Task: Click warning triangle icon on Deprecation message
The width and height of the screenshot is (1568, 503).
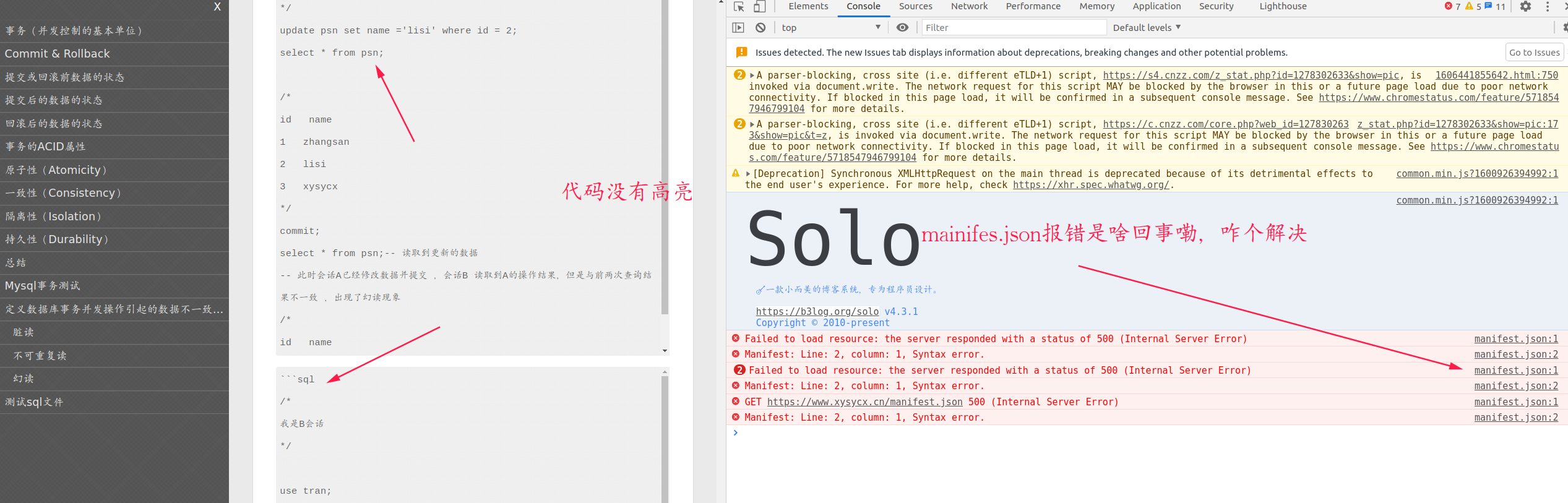Action: [736, 173]
